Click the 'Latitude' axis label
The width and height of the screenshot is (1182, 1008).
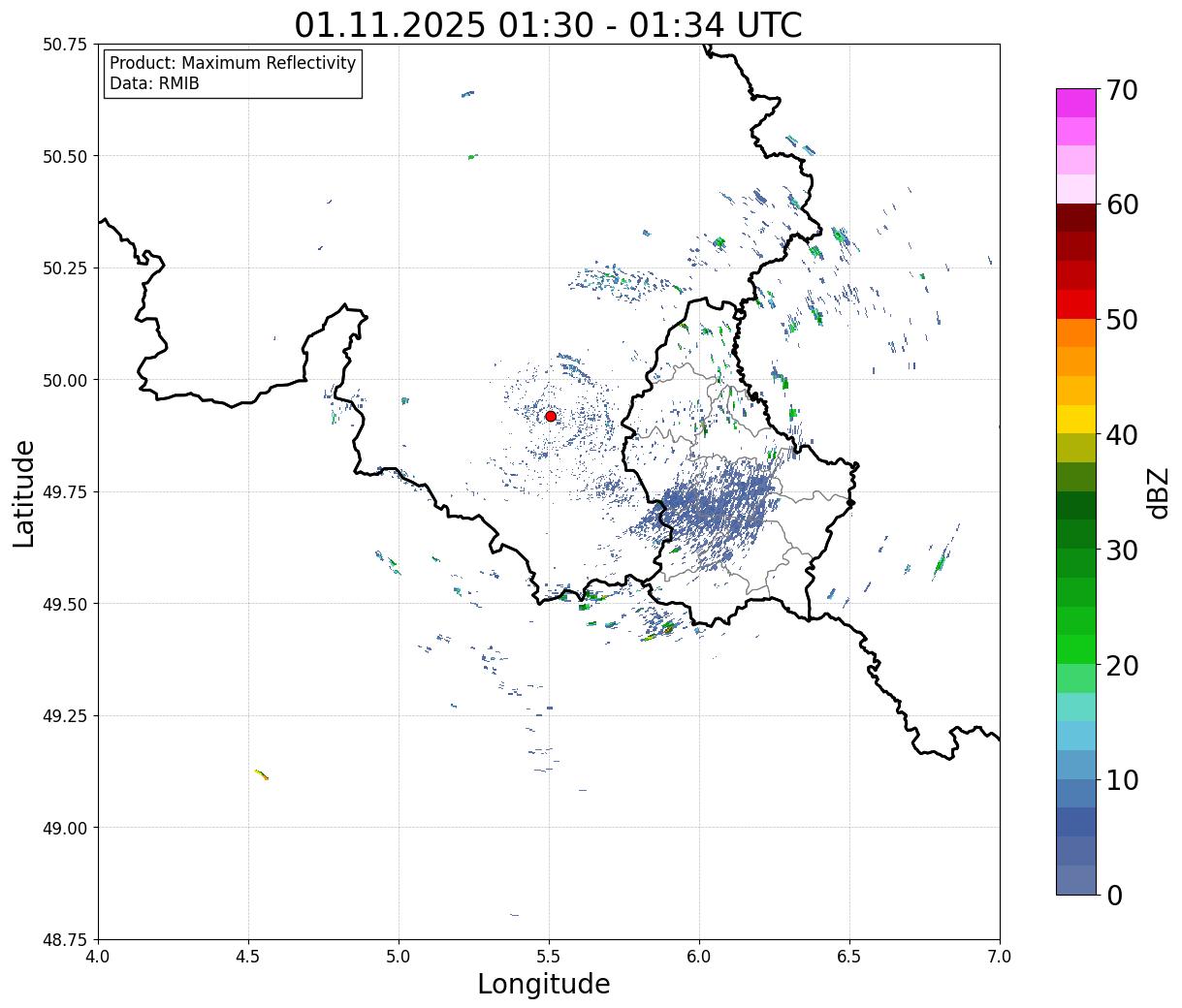tap(24, 493)
